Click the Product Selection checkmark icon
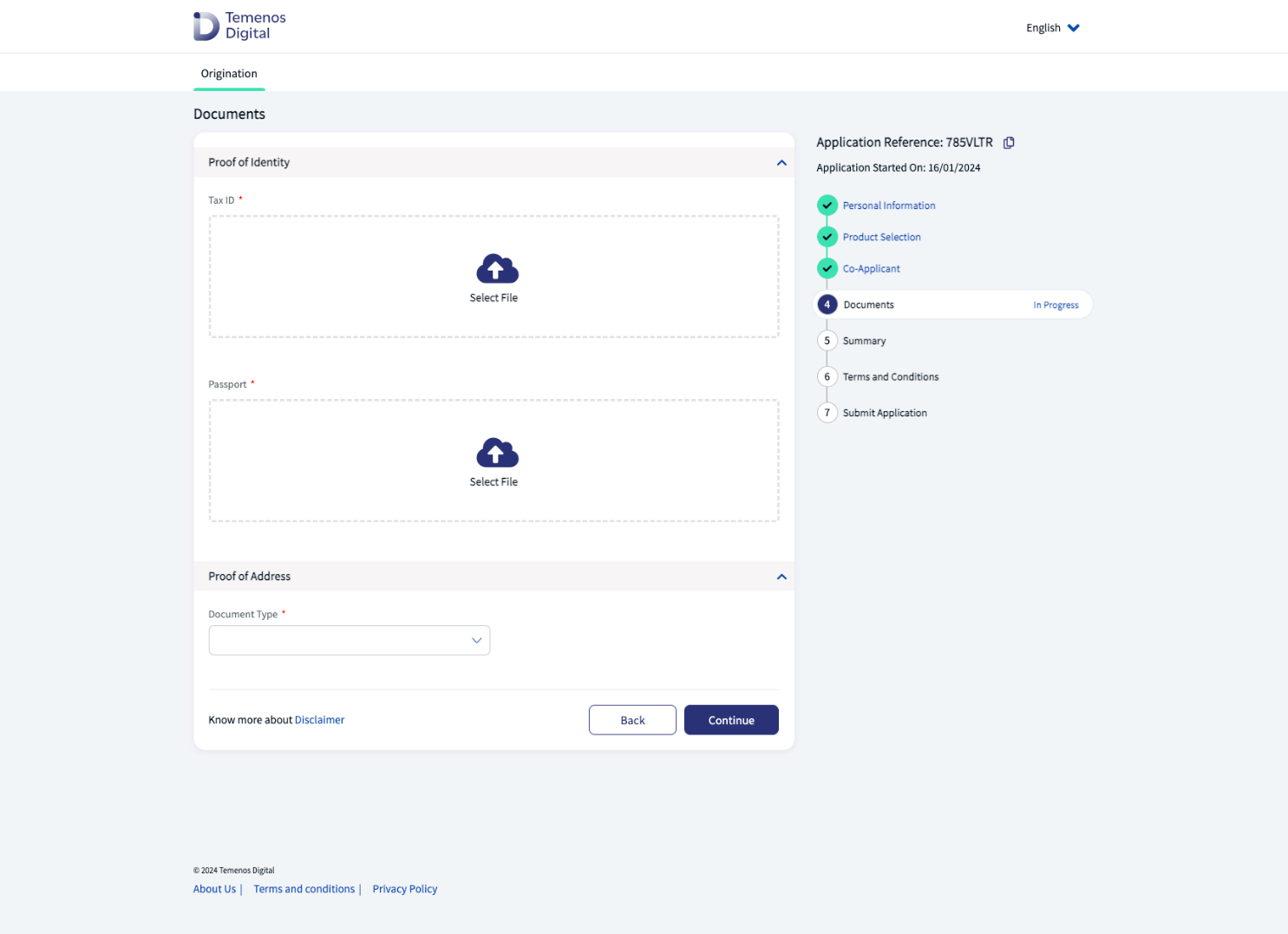Viewport: 1288px width, 934px height. pos(827,237)
